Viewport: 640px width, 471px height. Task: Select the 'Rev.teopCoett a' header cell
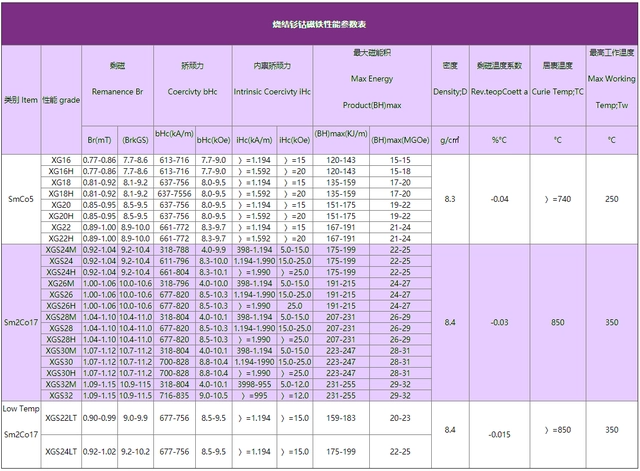[499, 90]
